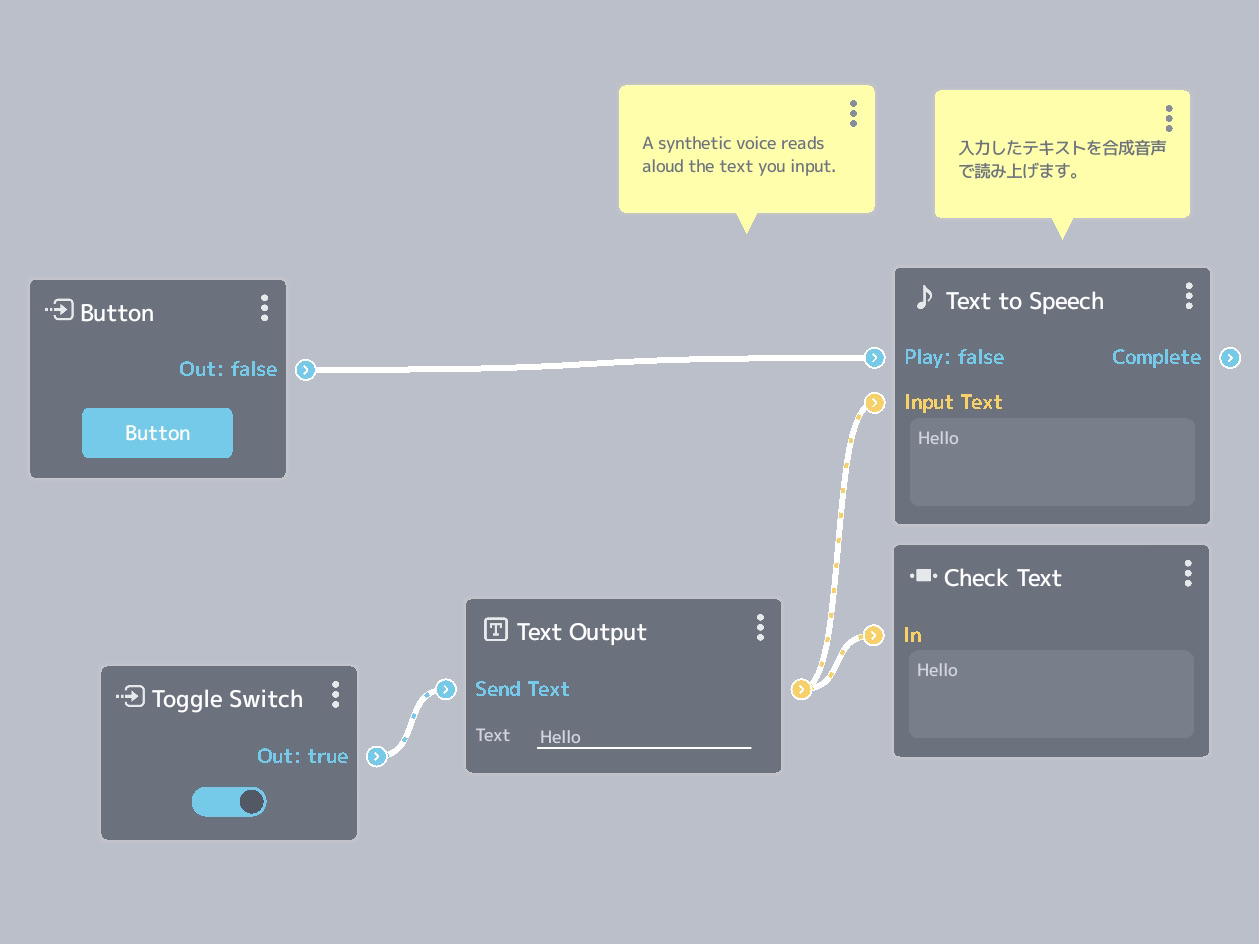
Task: Click the 'Play: false' label
Action: click(954, 357)
